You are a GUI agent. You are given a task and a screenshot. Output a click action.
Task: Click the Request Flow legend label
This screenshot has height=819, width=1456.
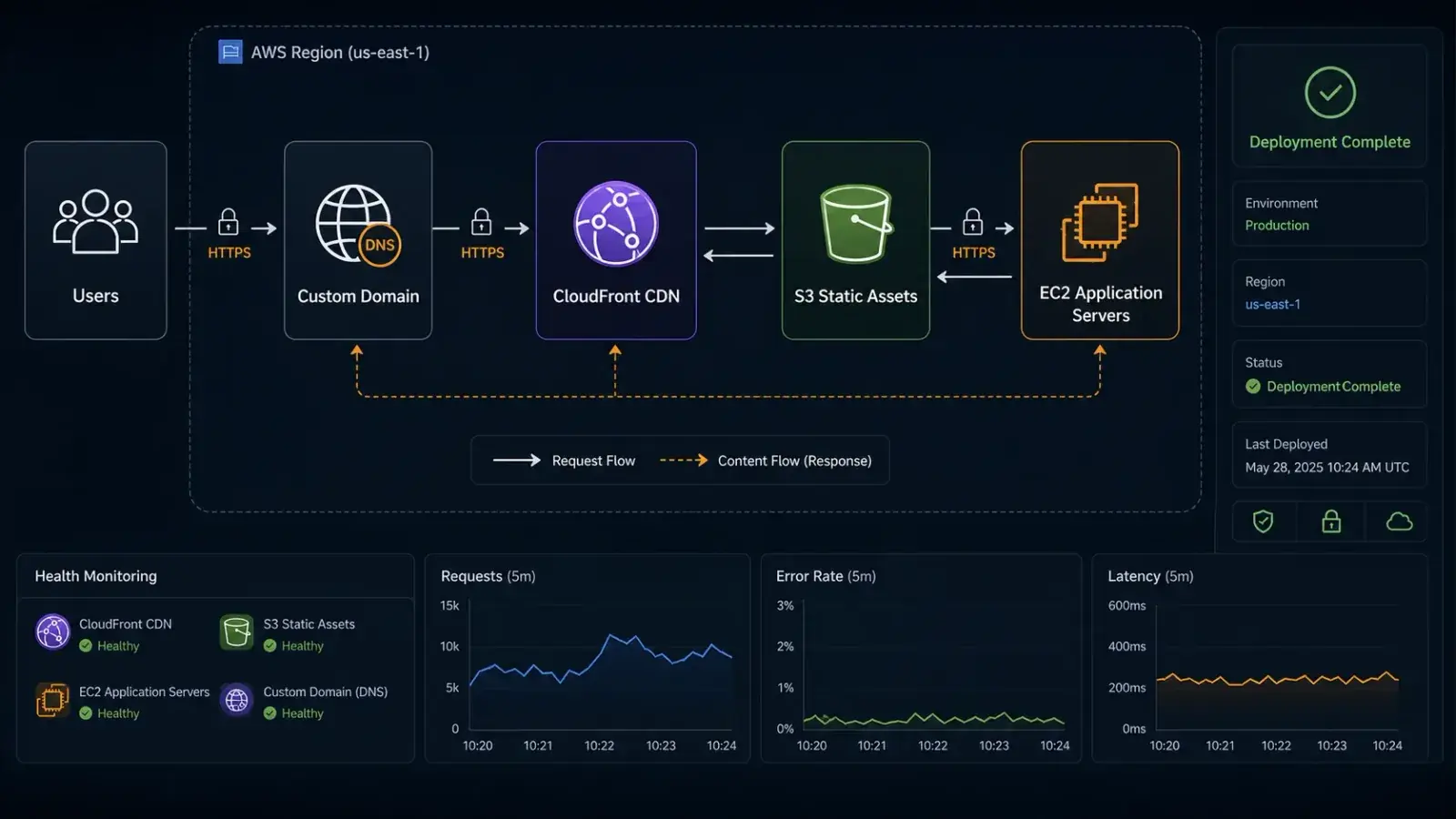(593, 460)
